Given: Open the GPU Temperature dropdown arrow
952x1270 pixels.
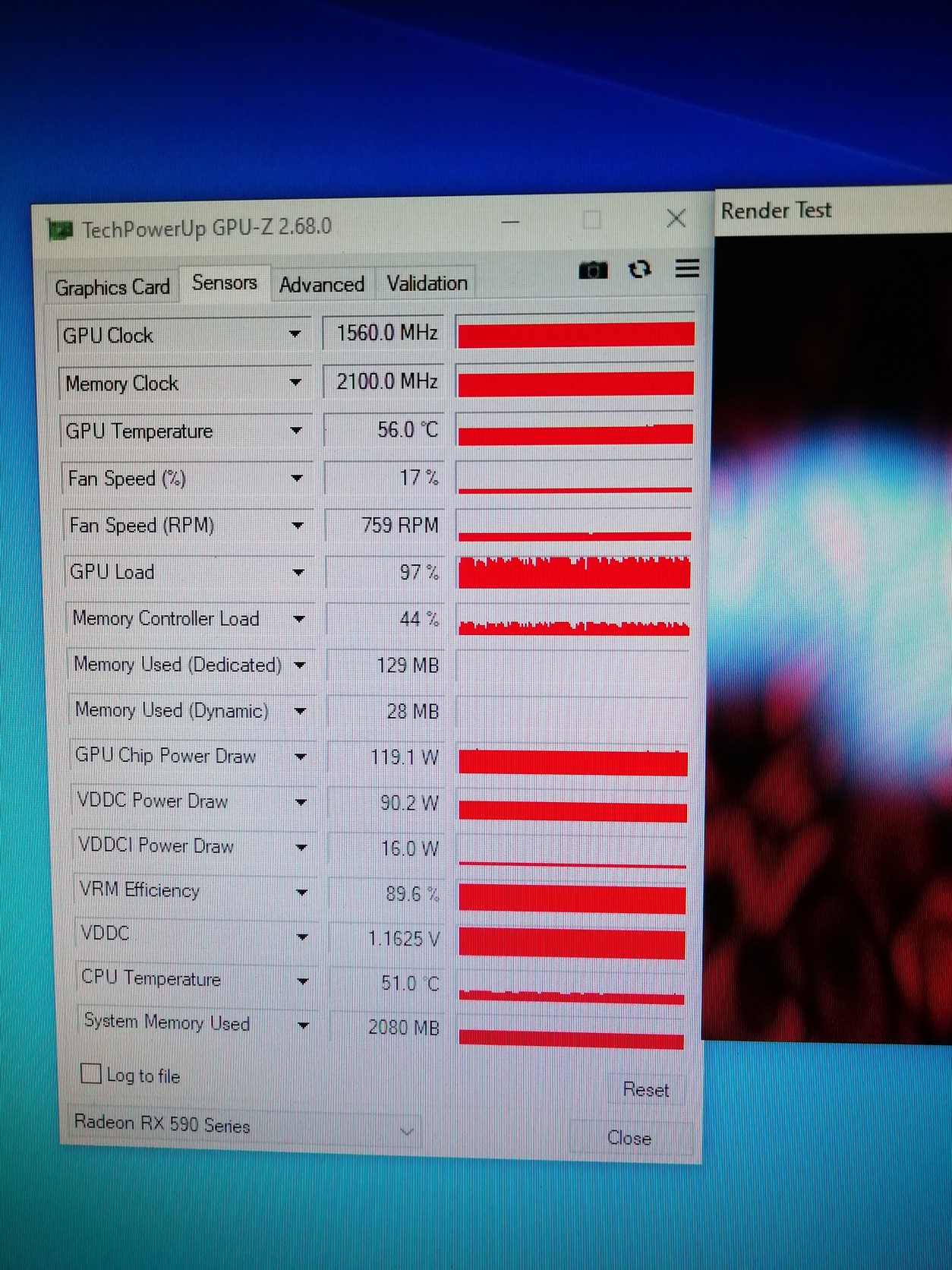Looking at the screenshot, I should tap(296, 431).
